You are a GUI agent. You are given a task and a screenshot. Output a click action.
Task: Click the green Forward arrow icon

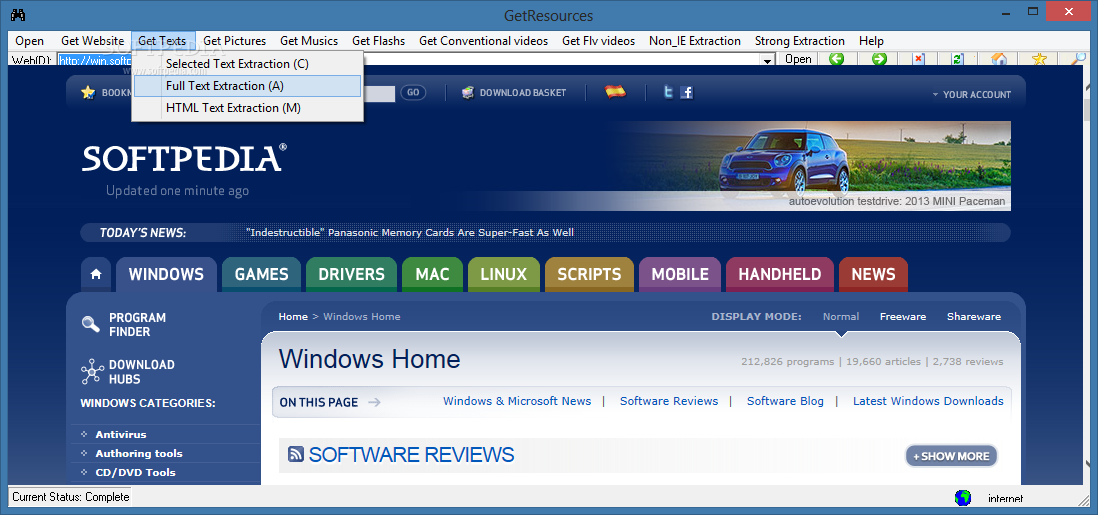(x=879, y=59)
